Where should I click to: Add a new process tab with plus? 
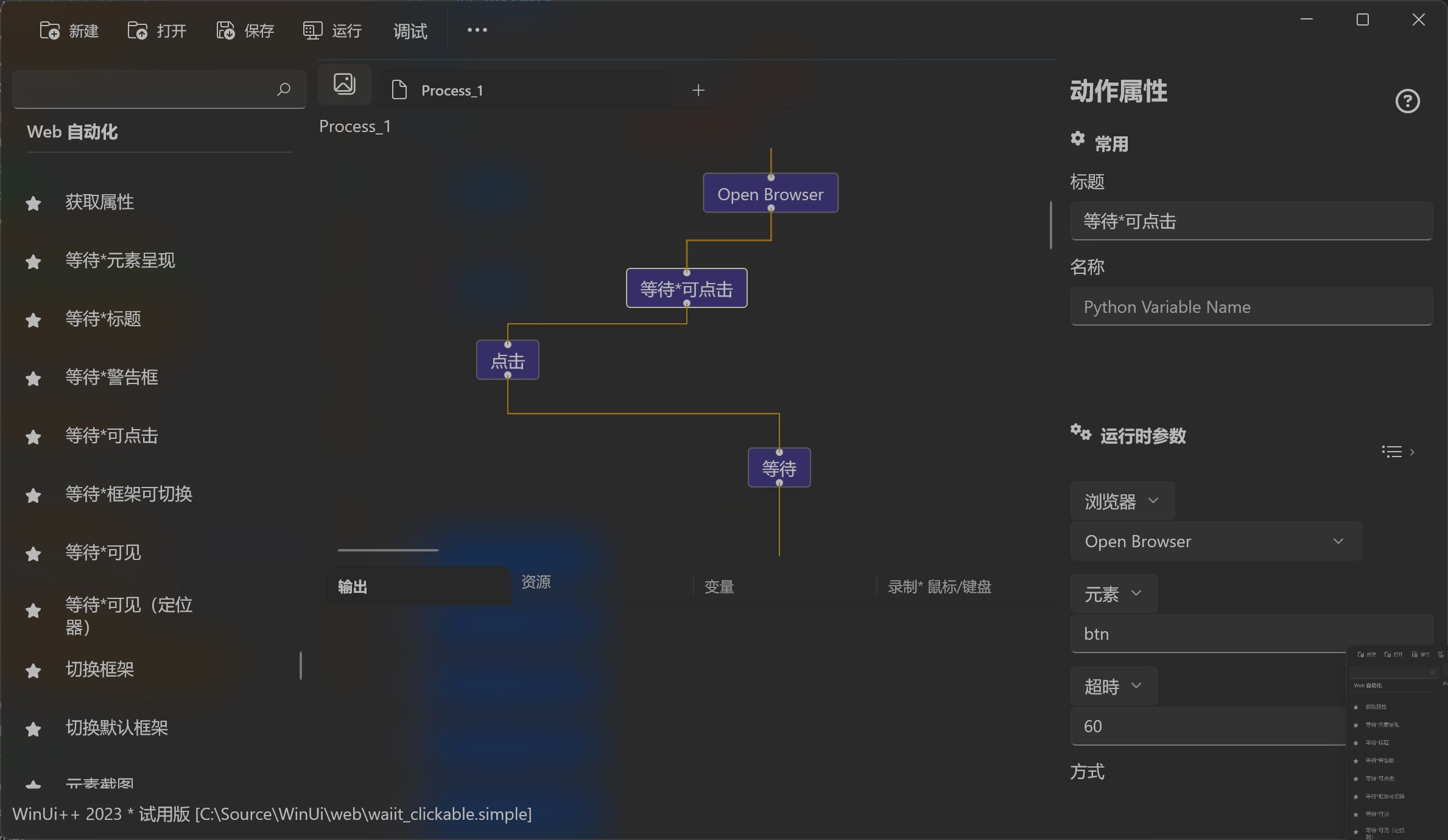coord(698,90)
